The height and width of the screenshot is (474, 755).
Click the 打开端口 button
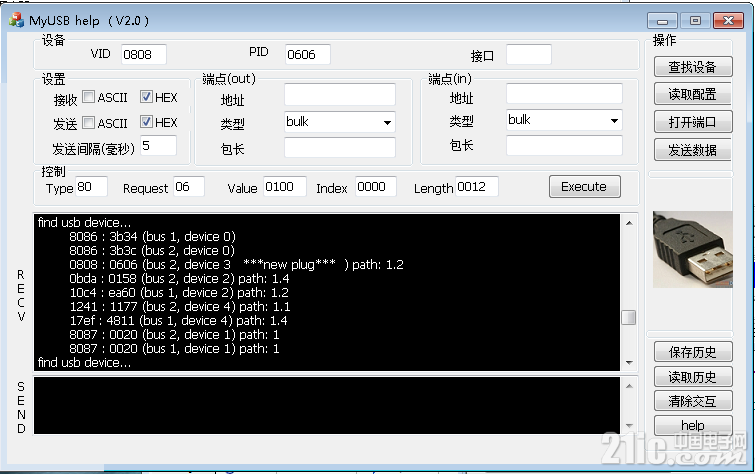pos(693,122)
